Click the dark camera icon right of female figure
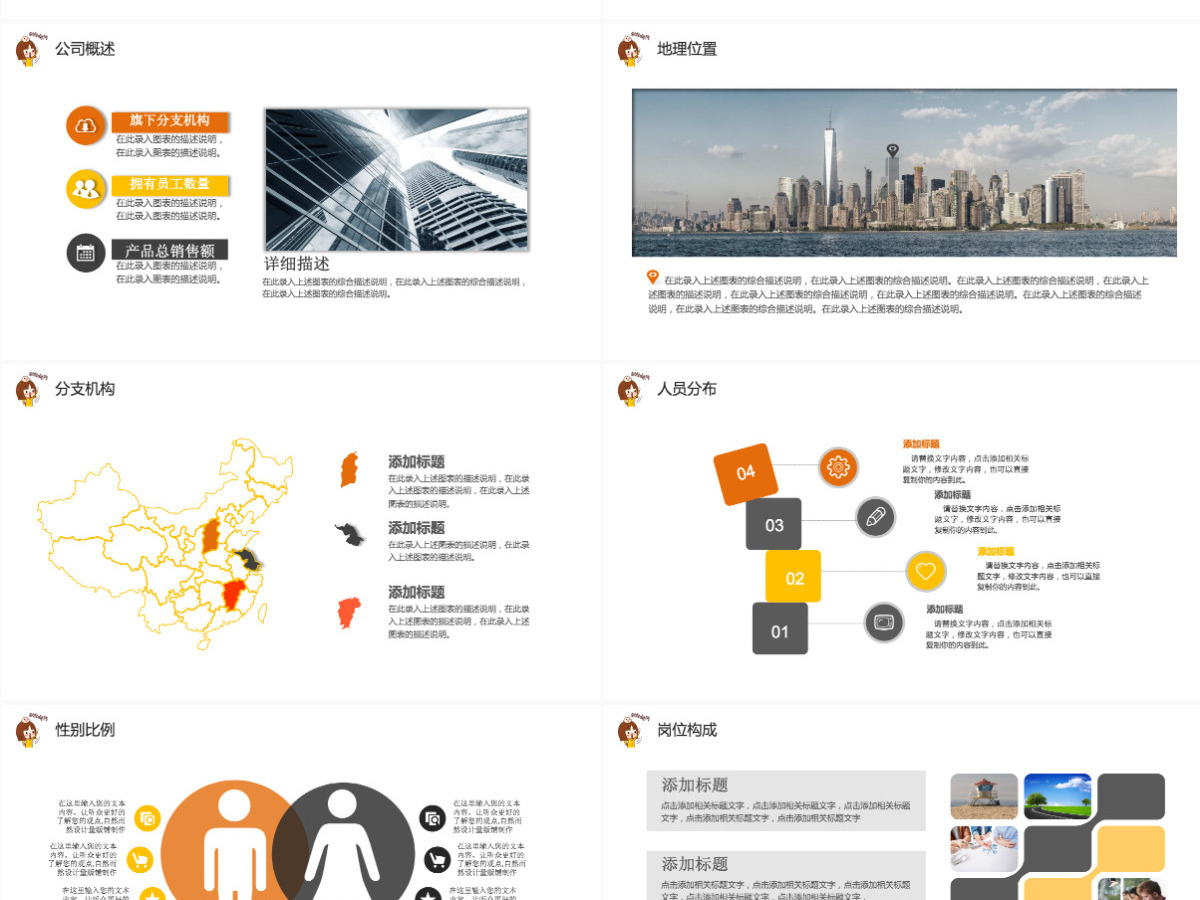This screenshot has height=900, width=1200. pos(432,818)
